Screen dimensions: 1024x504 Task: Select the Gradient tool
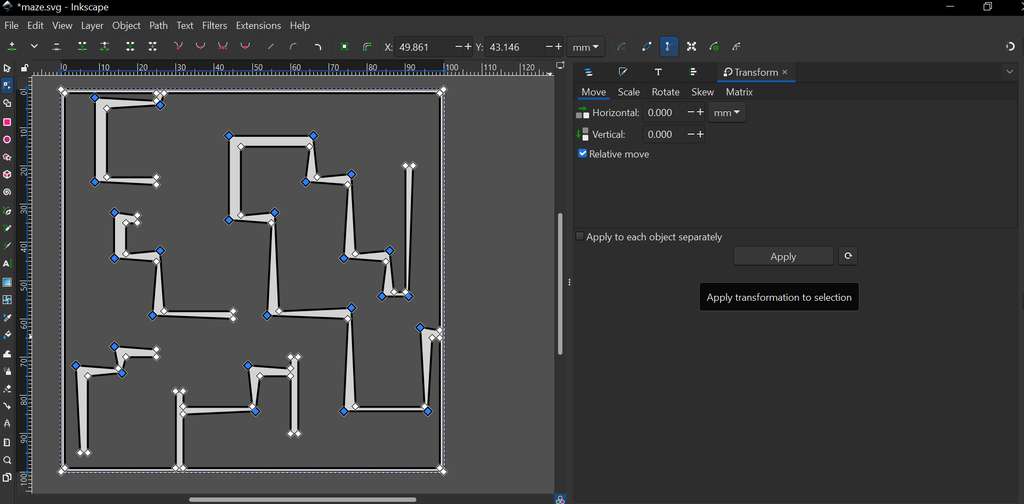coord(7,282)
